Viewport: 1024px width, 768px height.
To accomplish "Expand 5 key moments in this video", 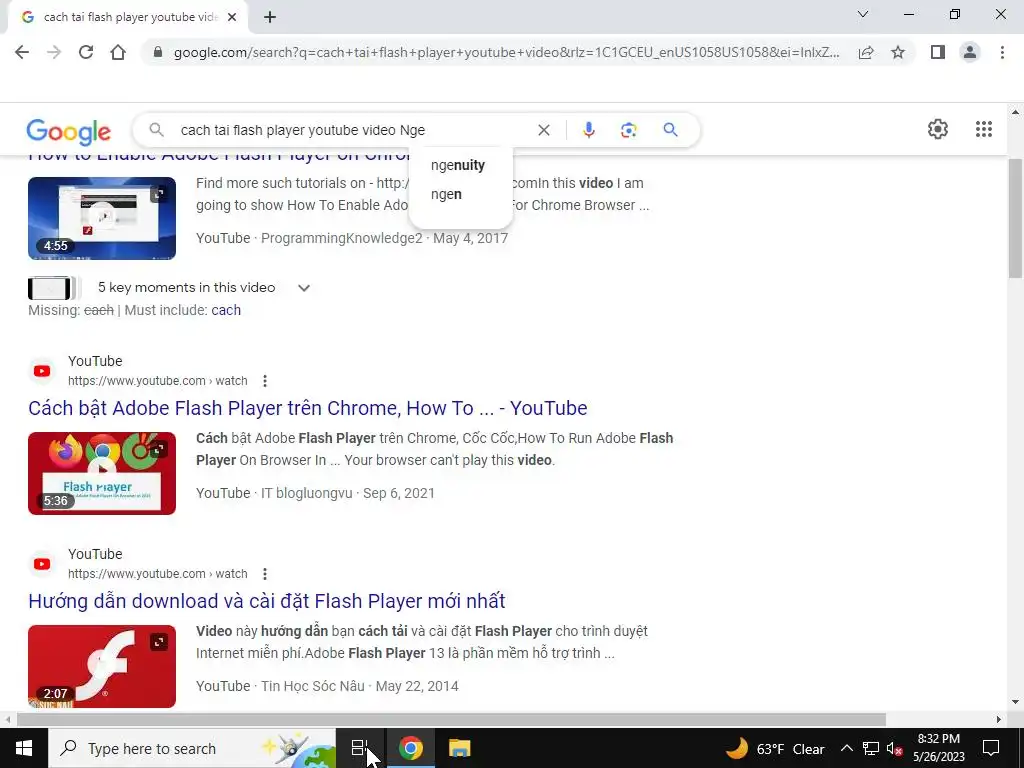I will 170,287.
